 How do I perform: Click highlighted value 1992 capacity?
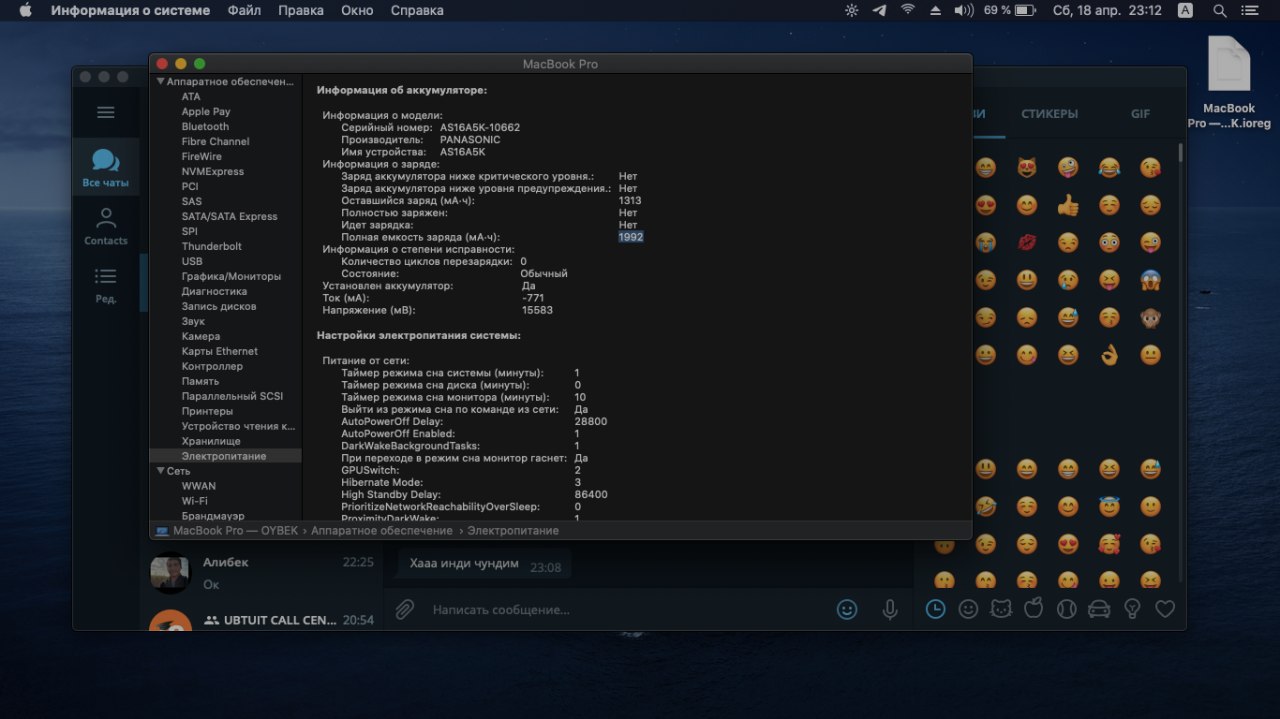(x=630, y=237)
